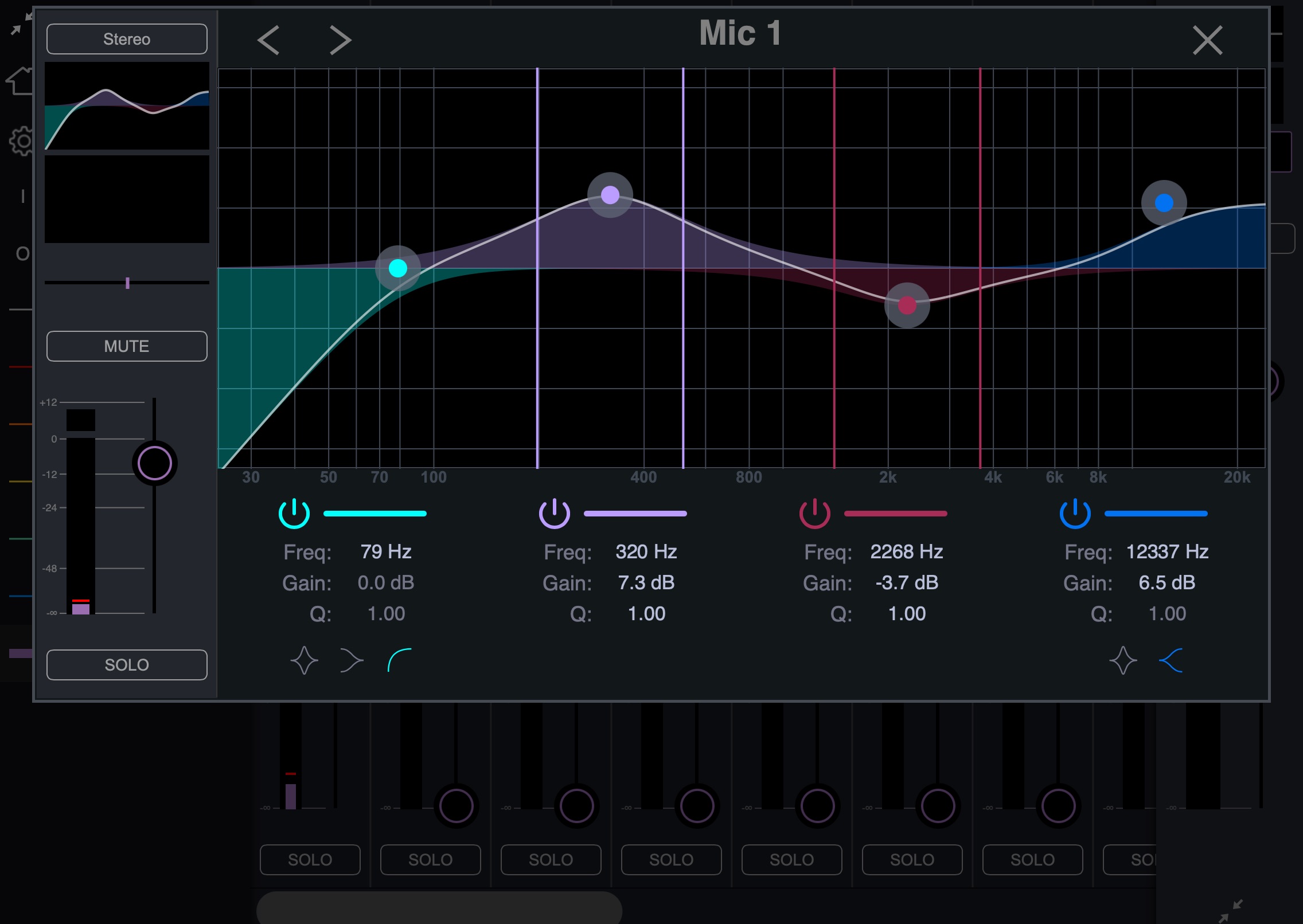Click the purple band 2 EQ node

tap(610, 195)
